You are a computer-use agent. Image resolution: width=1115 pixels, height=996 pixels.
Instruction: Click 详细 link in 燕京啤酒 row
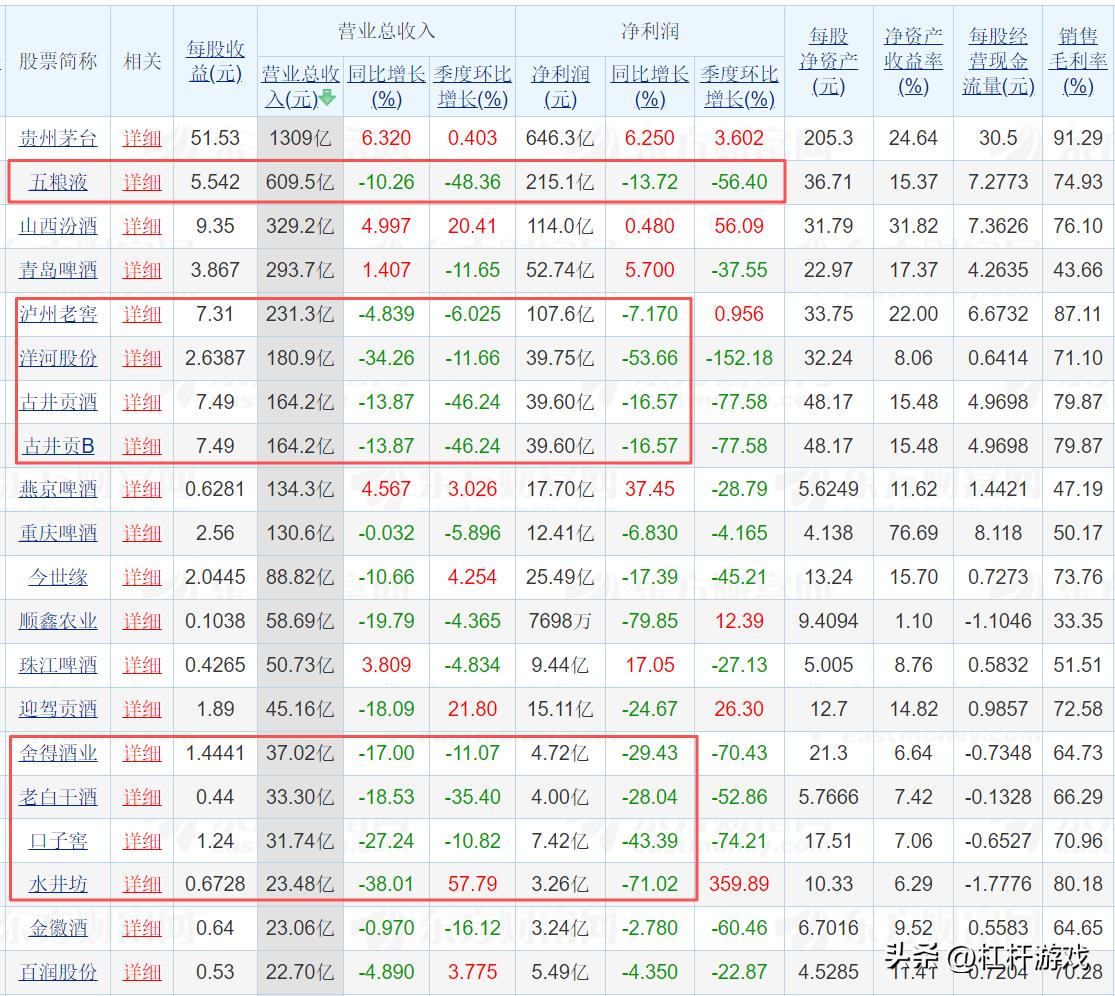pyautogui.click(x=142, y=489)
